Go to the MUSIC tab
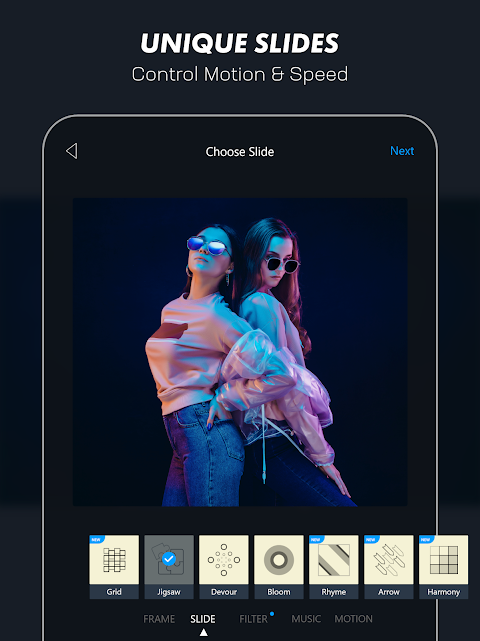 (x=306, y=619)
